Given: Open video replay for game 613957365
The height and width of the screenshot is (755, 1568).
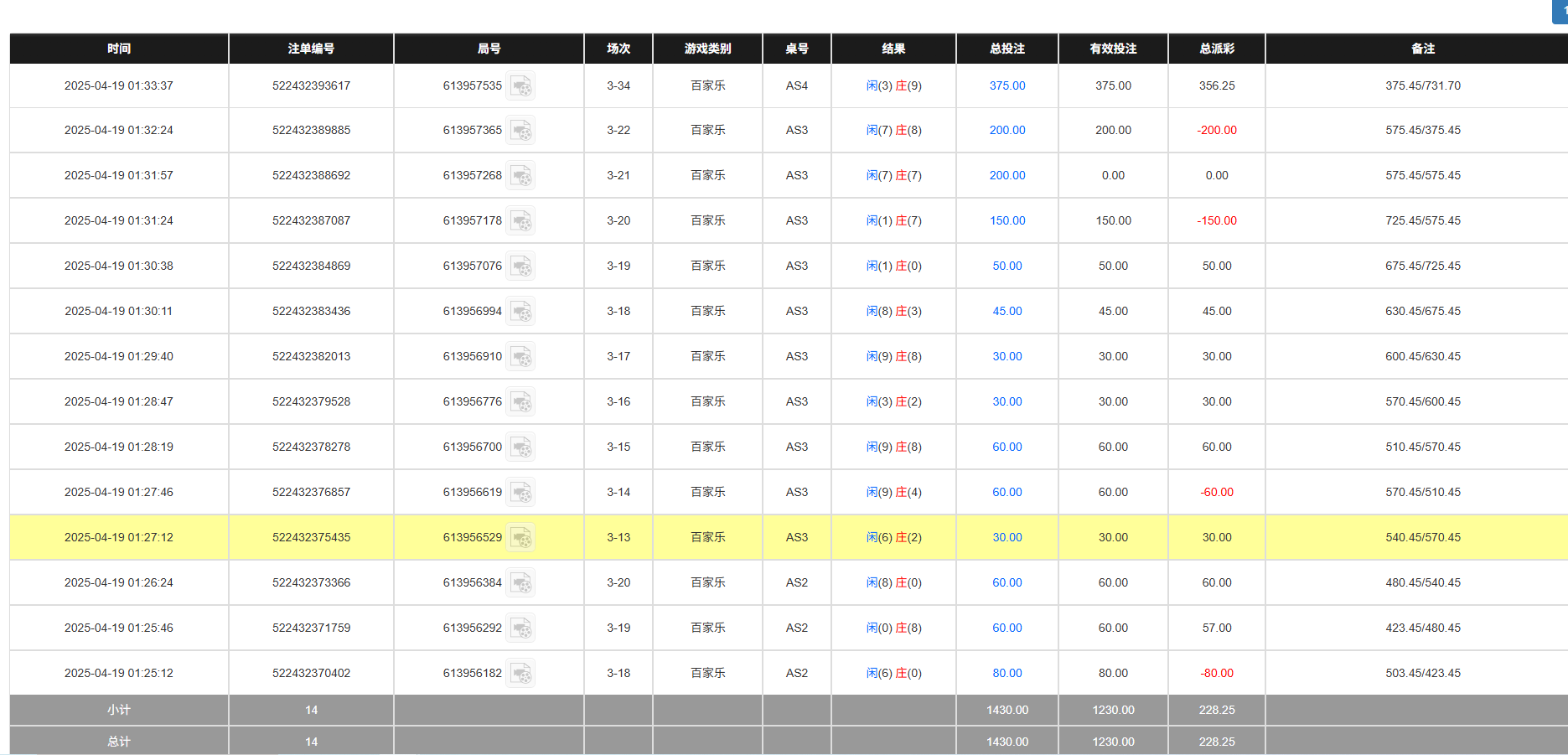Looking at the screenshot, I should [x=521, y=131].
